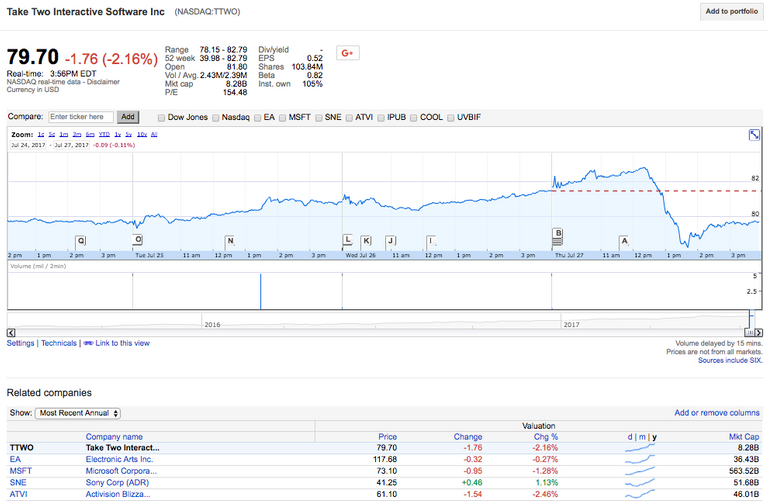Enable Dow Jones comparison checkbox
The image size is (768, 501).
pyautogui.click(x=161, y=118)
